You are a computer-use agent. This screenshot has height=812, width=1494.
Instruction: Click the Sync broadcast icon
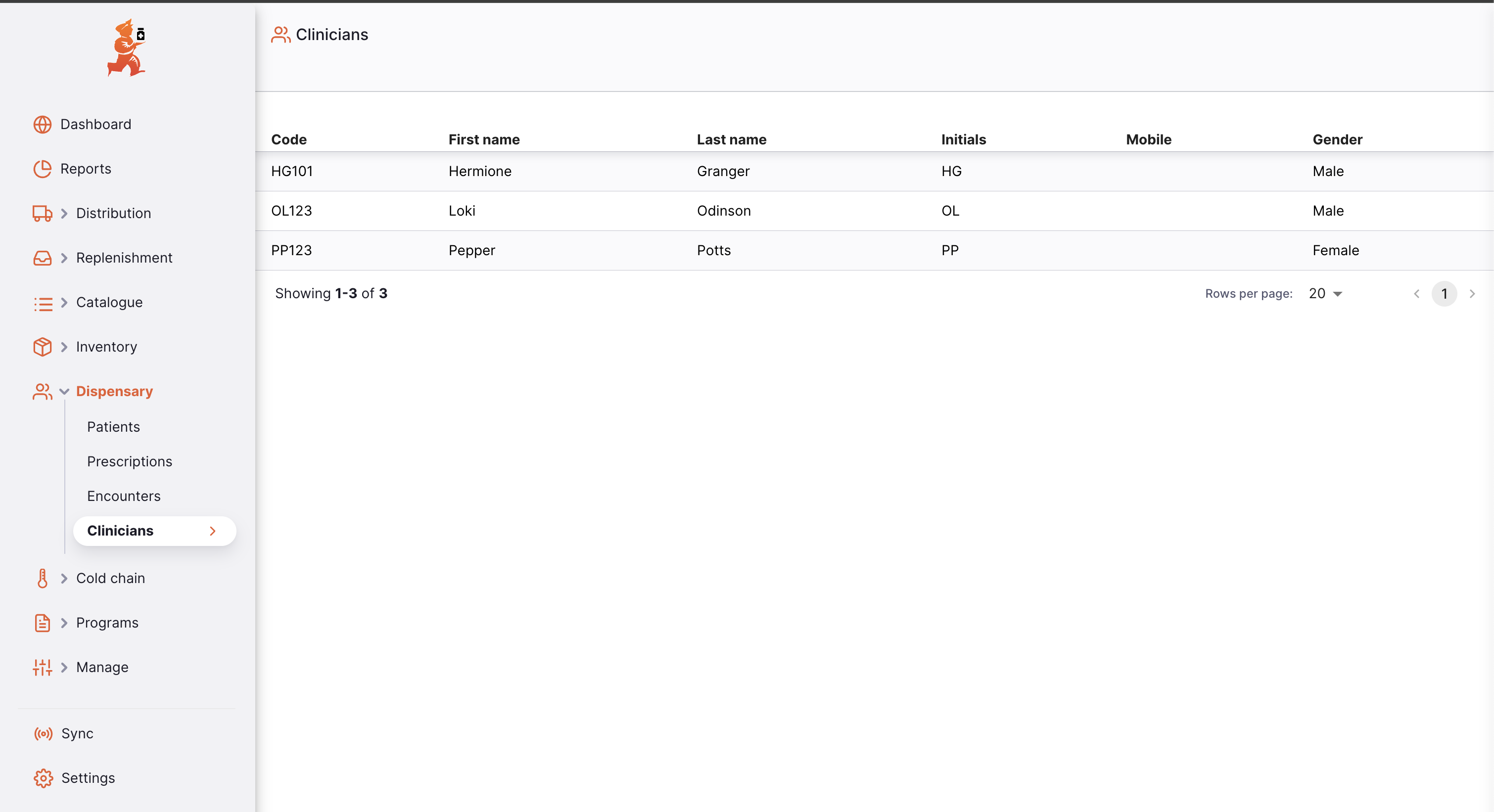coord(44,734)
